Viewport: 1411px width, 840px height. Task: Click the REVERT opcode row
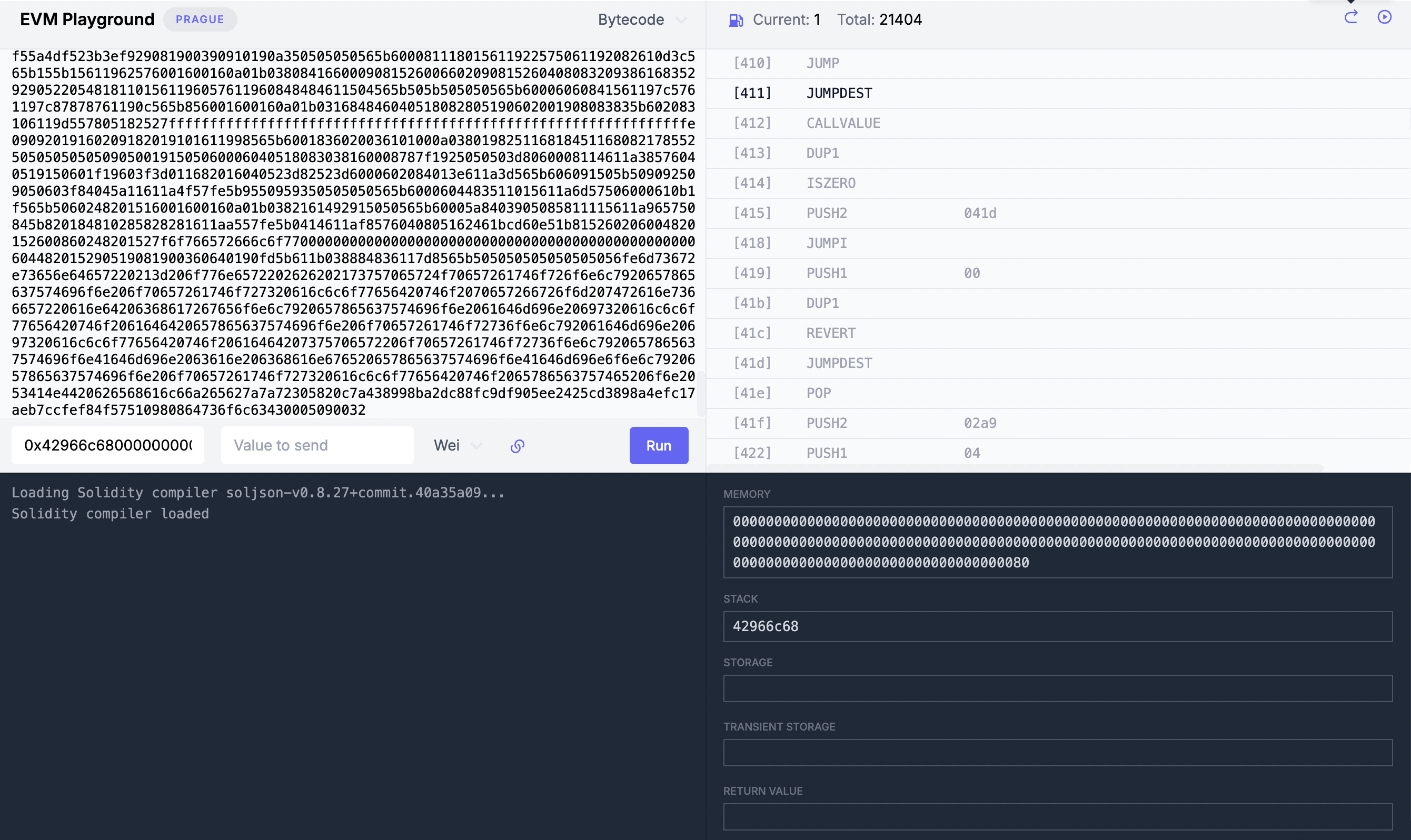point(831,333)
